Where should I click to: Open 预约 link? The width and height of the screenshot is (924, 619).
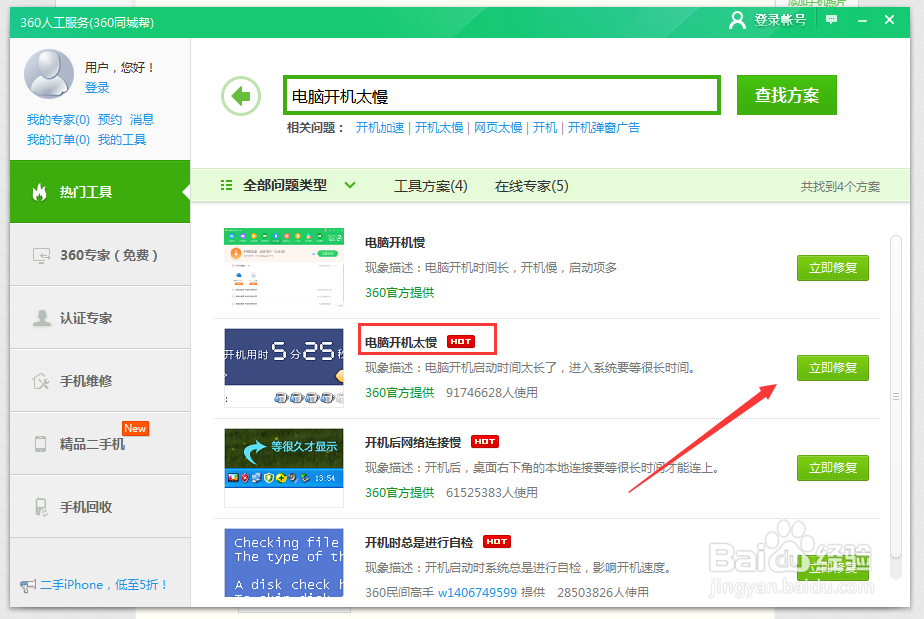click(110, 120)
